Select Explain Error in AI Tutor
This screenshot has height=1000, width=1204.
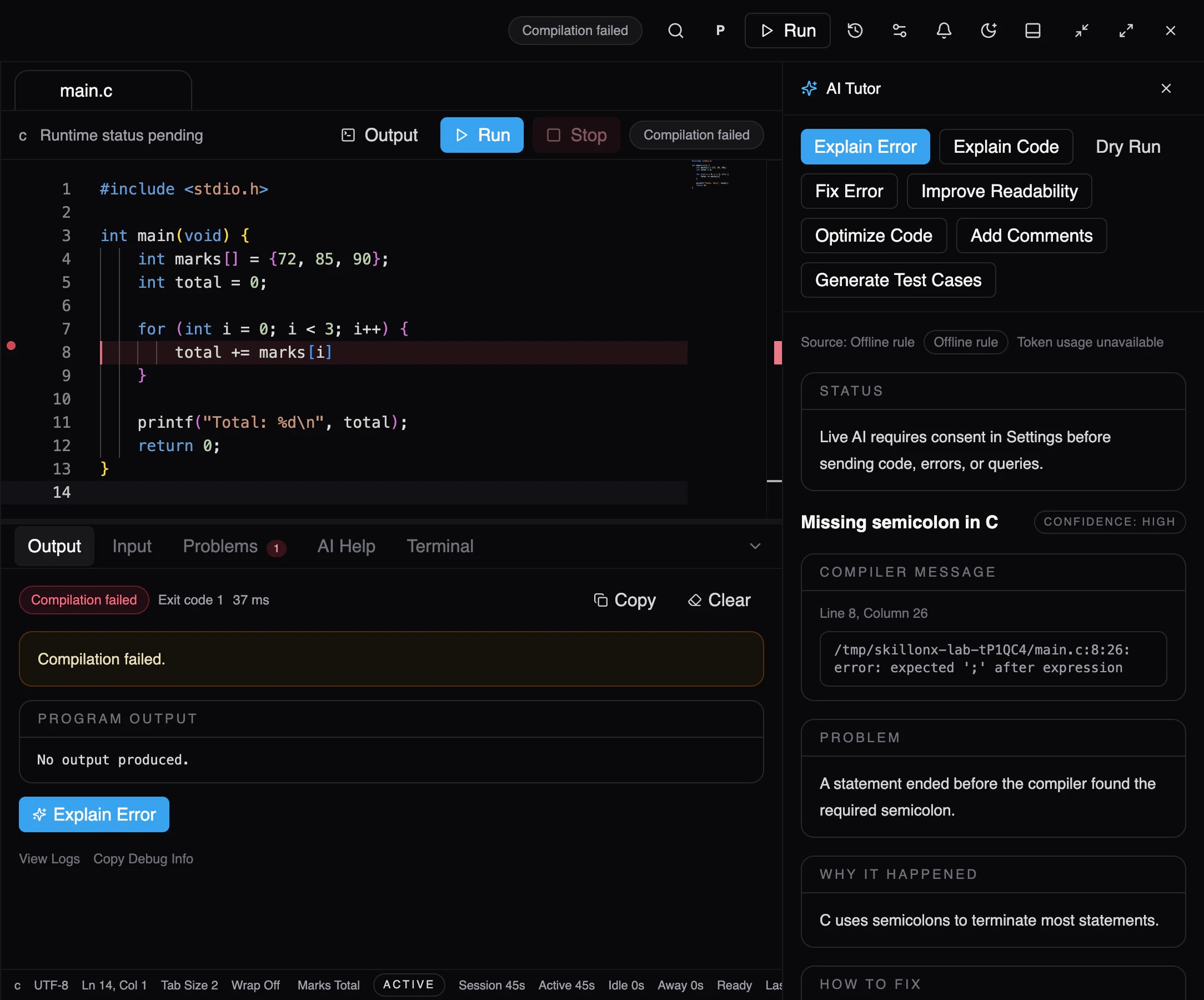coord(865,147)
